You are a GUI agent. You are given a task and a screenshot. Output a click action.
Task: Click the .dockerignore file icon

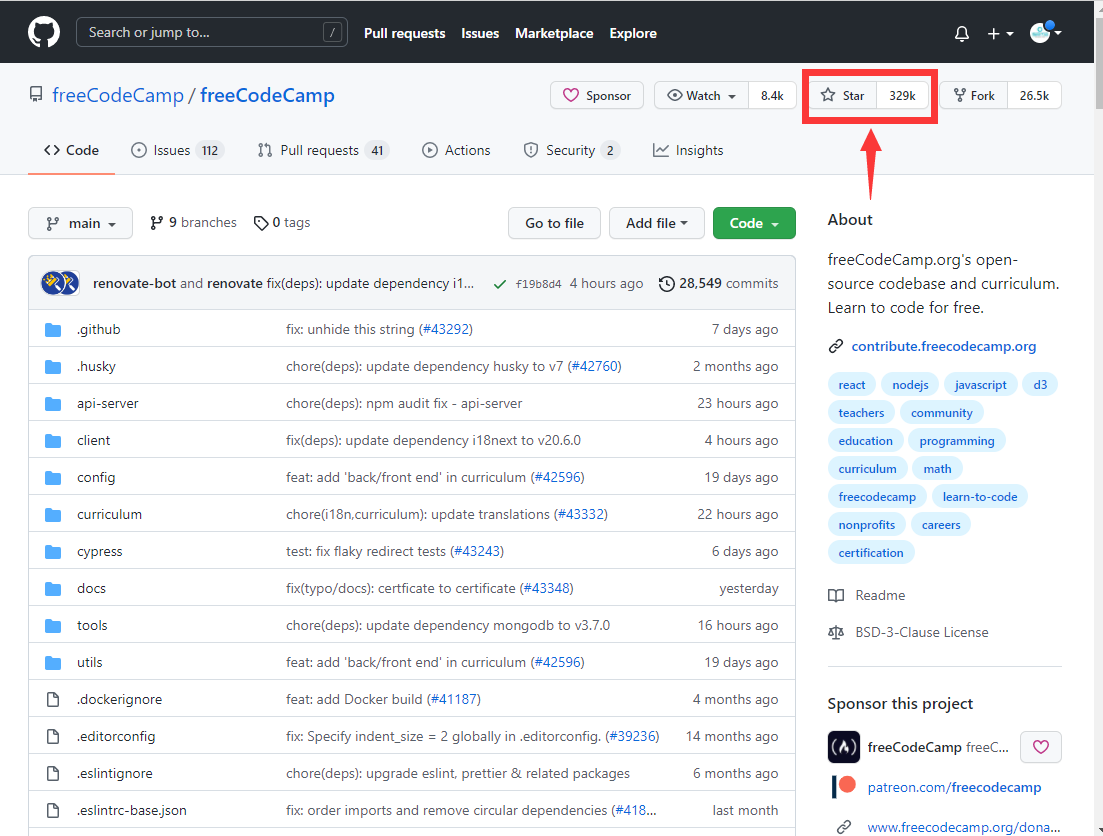[53, 699]
